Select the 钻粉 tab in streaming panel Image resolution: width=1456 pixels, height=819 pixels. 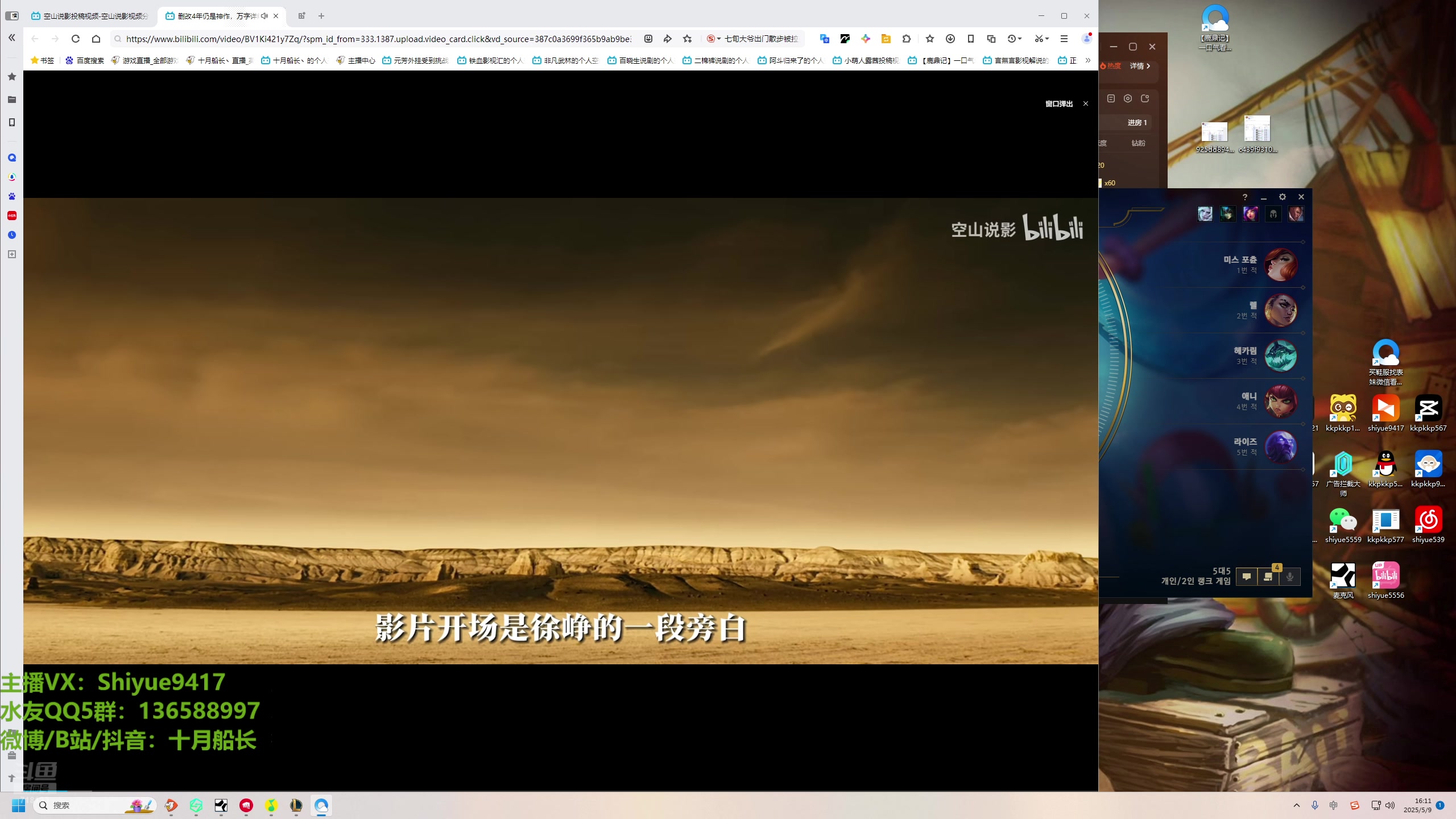tap(1139, 143)
